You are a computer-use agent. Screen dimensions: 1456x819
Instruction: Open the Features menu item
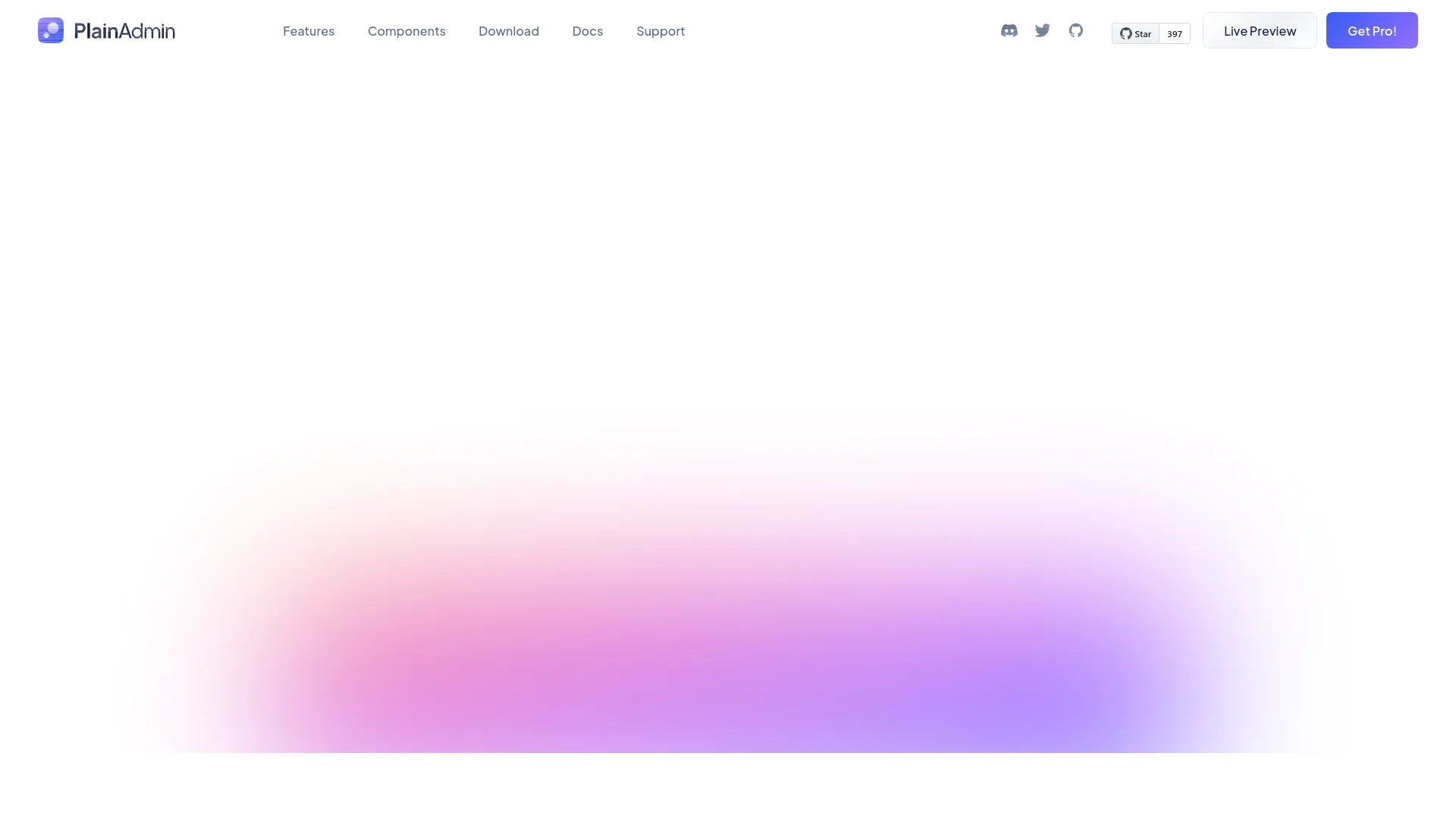tap(309, 31)
